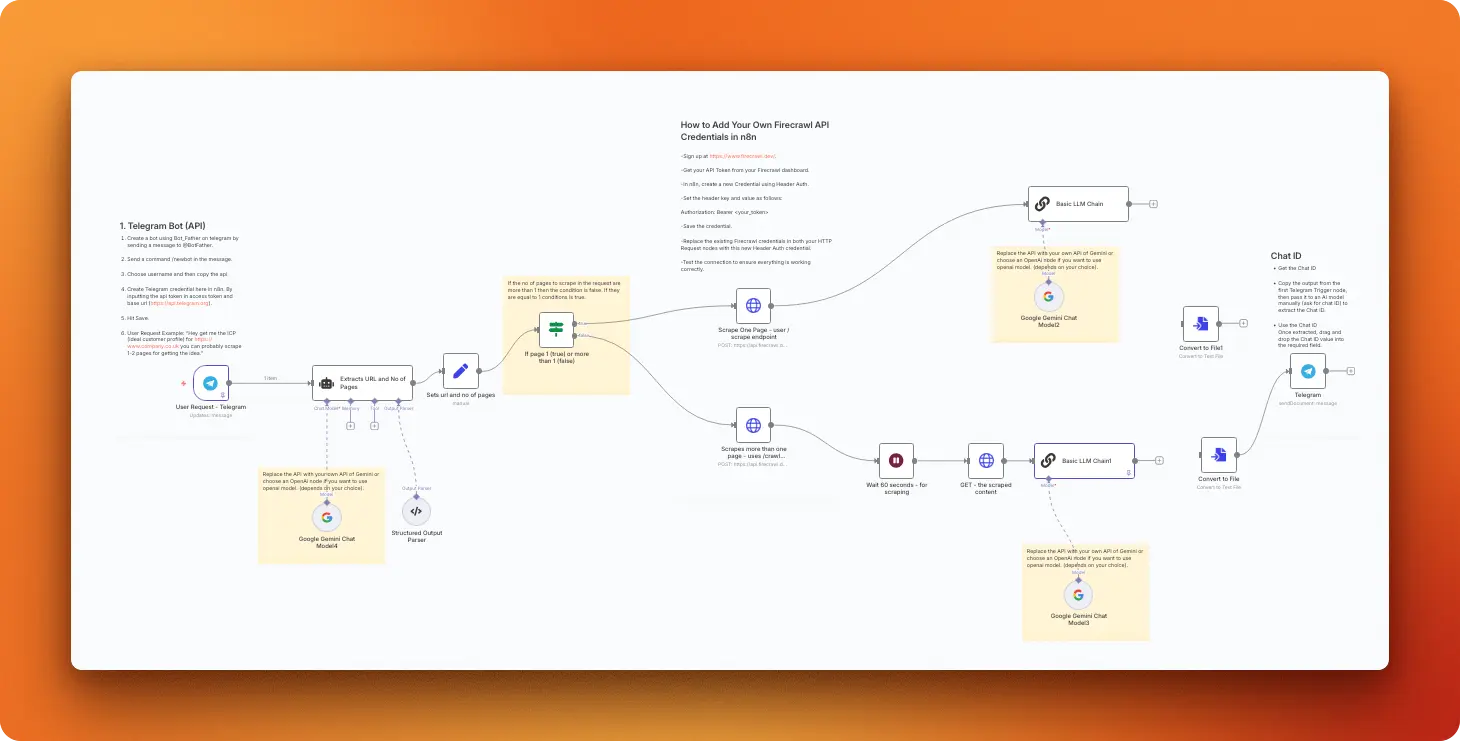The height and width of the screenshot is (741, 1460).
Task: Open the final Telegram send node
Action: pos(1308,371)
